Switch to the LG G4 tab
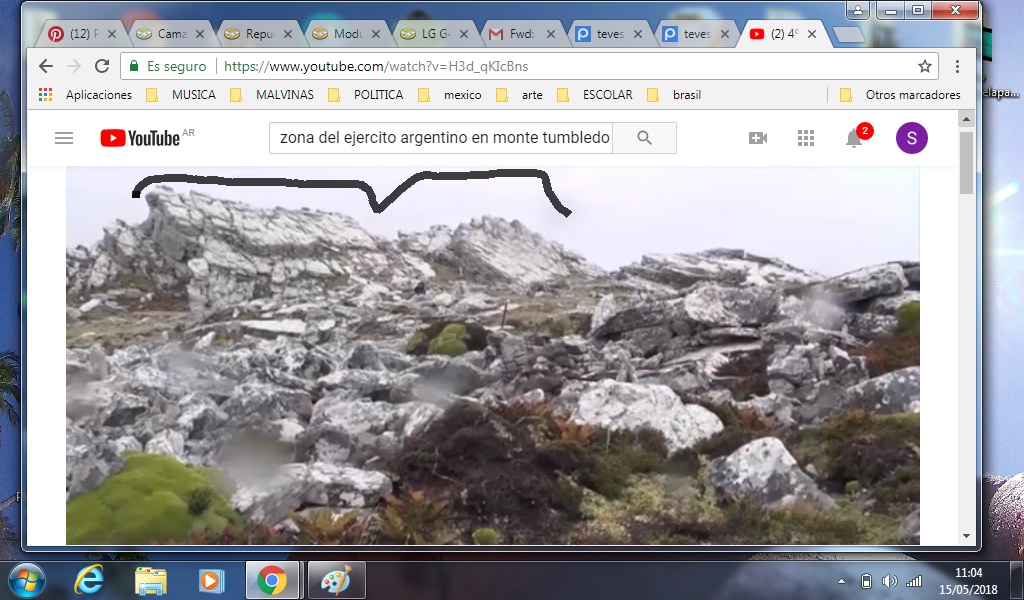 pos(434,34)
